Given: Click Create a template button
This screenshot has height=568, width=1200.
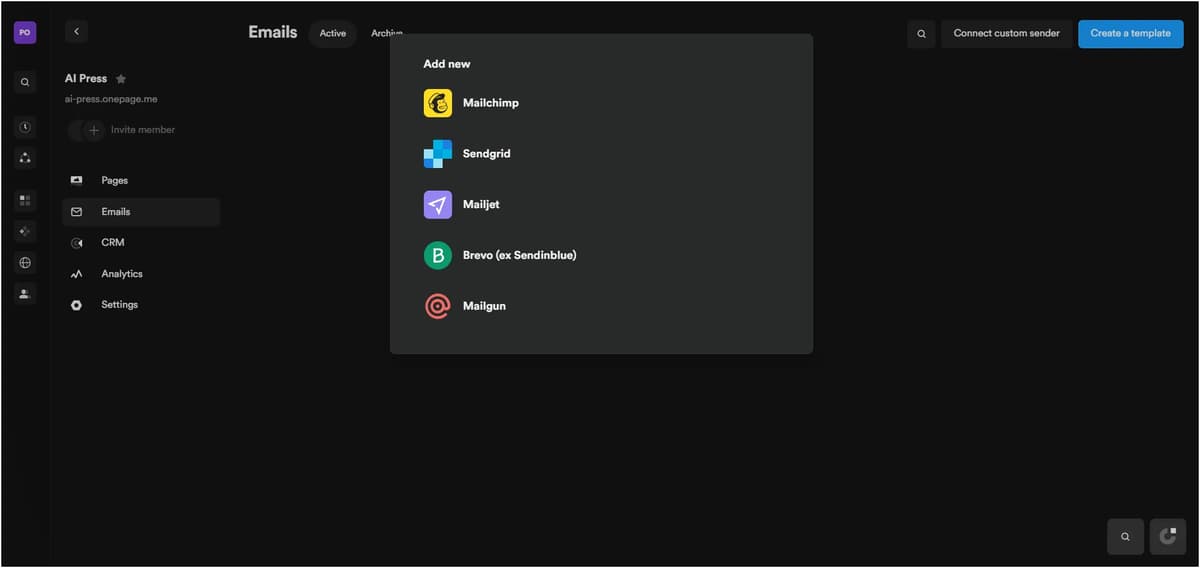Looking at the screenshot, I should point(1131,34).
